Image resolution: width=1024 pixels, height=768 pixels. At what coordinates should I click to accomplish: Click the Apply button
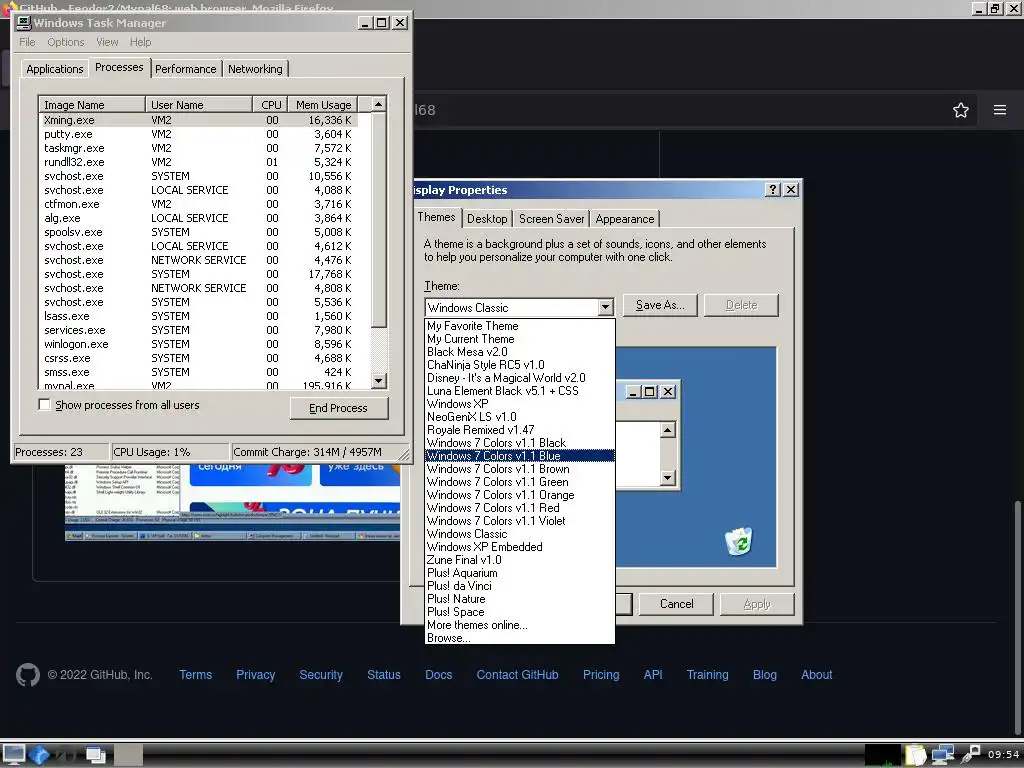click(757, 604)
